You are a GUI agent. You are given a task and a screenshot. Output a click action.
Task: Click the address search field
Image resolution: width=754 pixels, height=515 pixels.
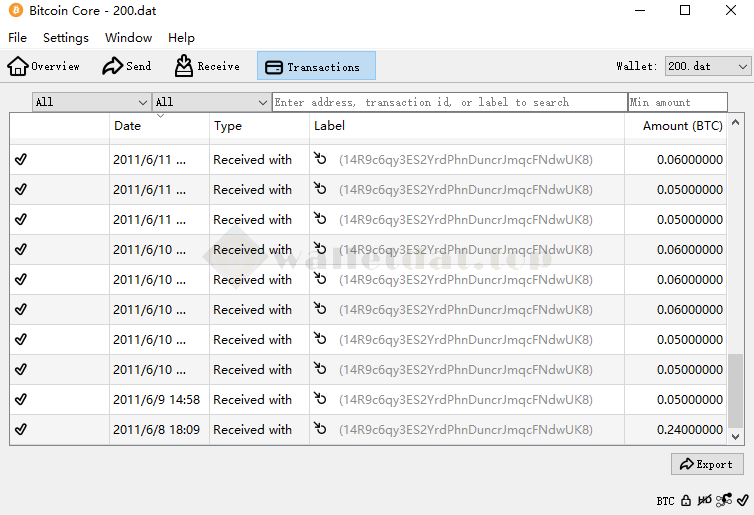pos(449,102)
